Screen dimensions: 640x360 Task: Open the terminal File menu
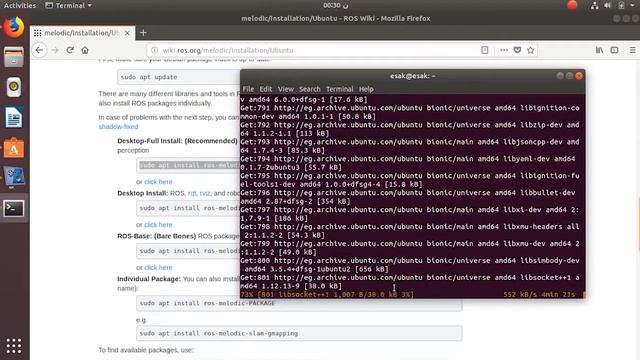(x=248, y=89)
